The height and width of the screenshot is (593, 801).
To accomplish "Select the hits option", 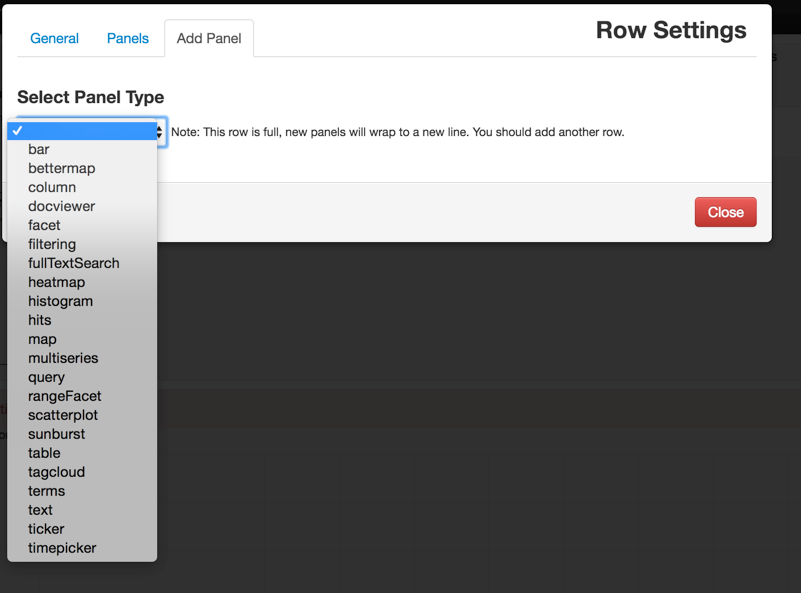I will click(x=82, y=320).
